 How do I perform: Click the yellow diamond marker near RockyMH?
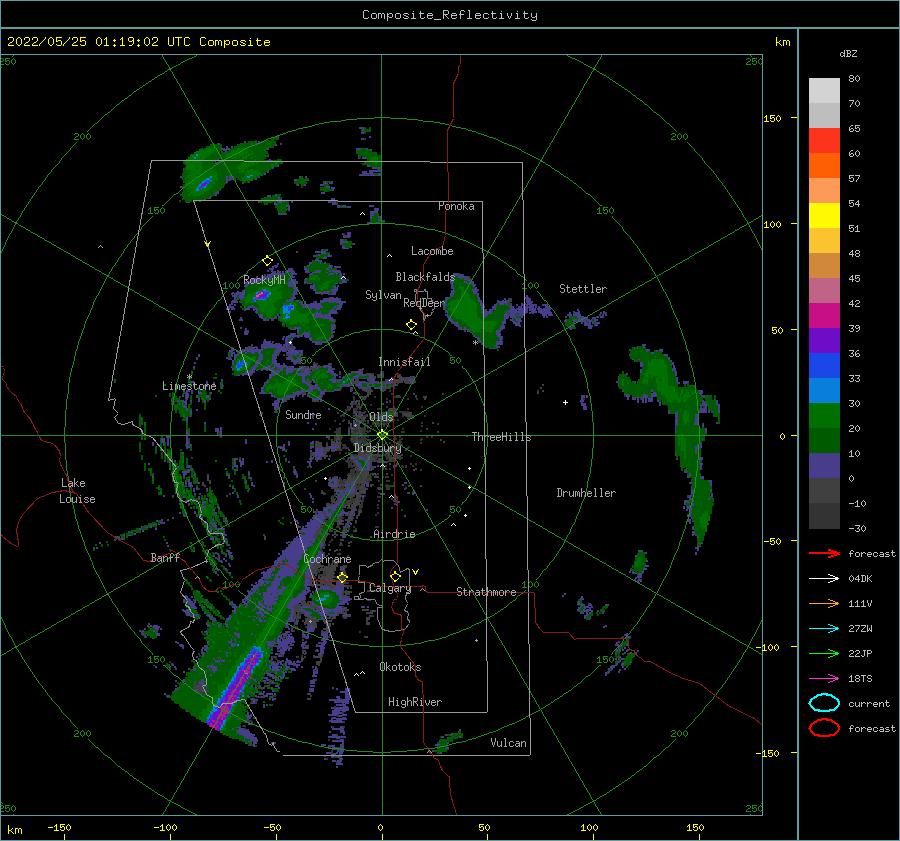click(x=267, y=261)
